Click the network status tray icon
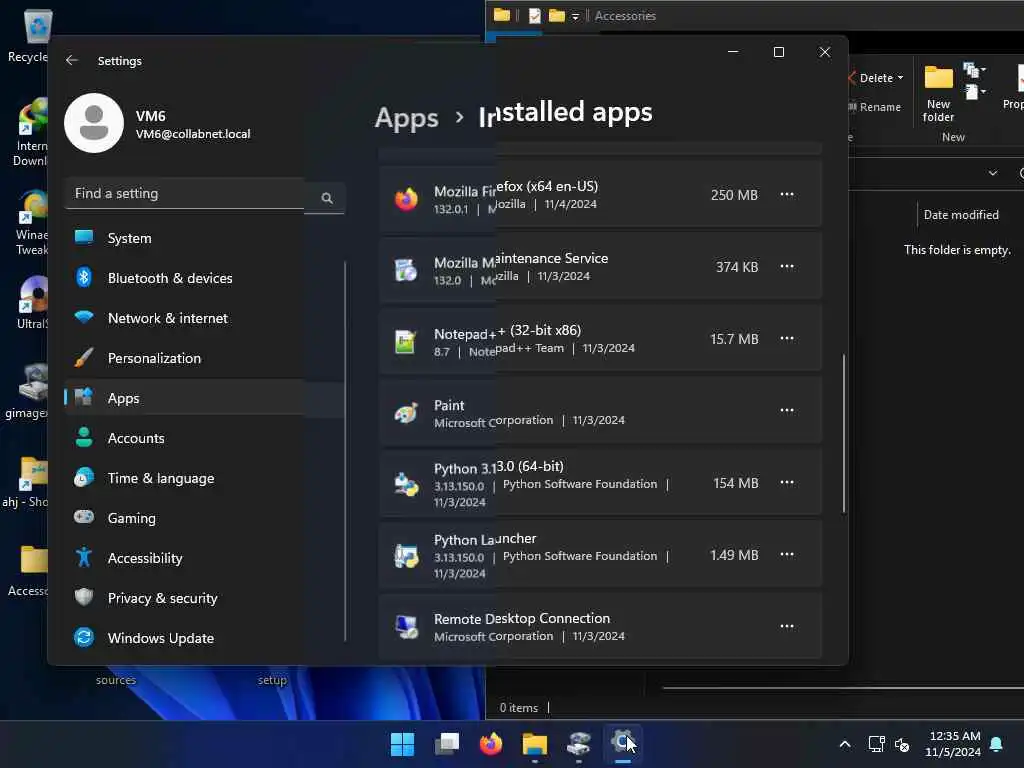The image size is (1024, 768). [x=876, y=744]
